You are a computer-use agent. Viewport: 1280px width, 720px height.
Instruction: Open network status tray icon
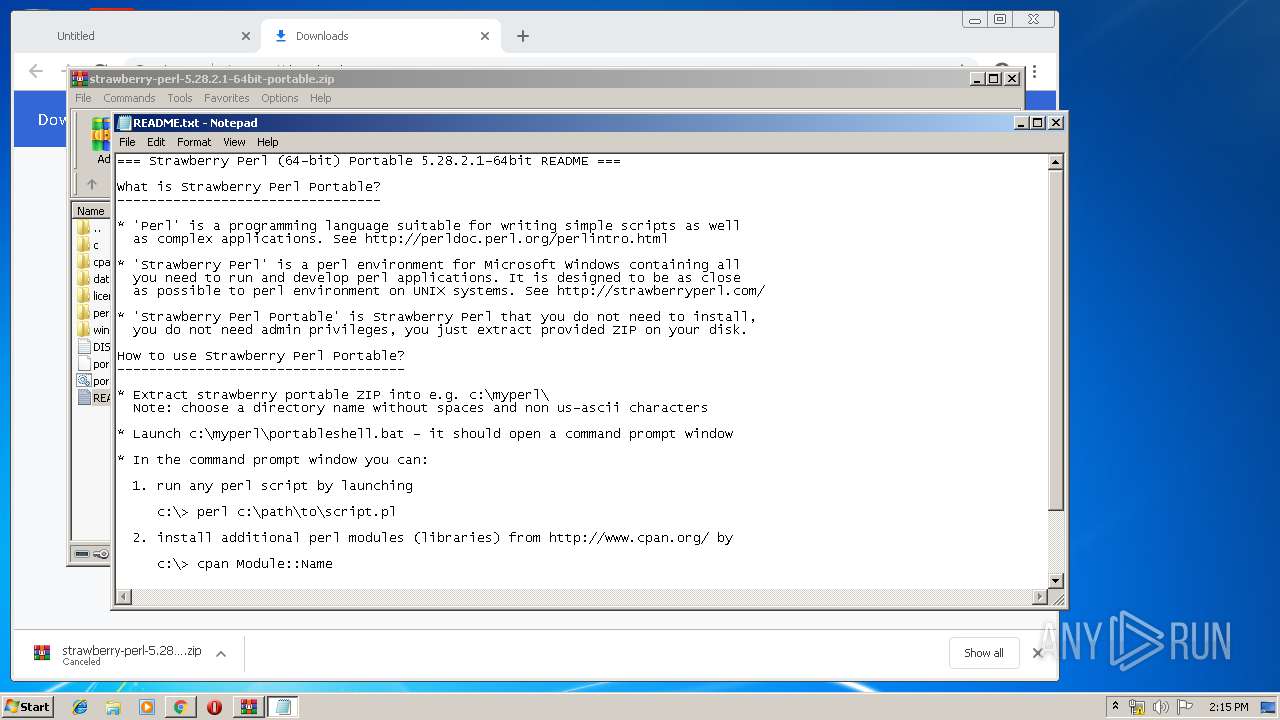(1137, 707)
